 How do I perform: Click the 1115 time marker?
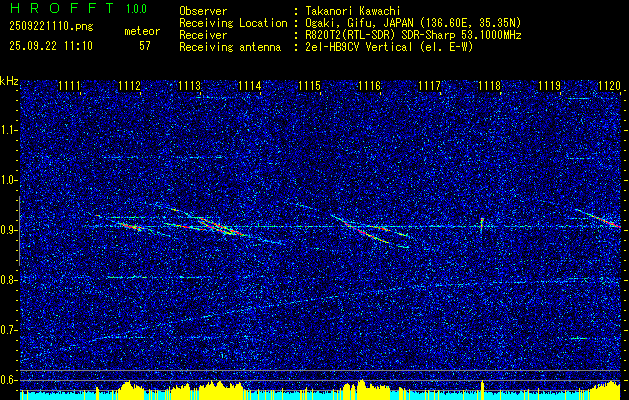[x=310, y=85]
